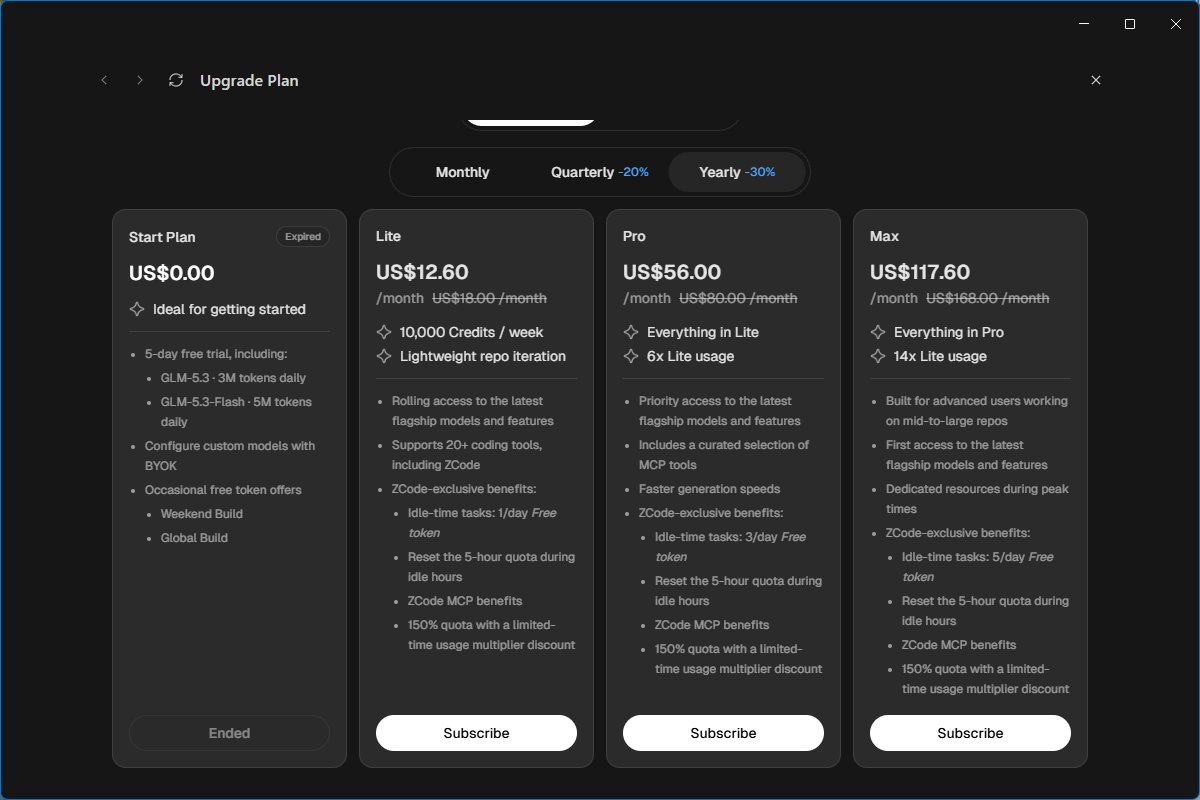
Task: Click the Expired badge on Start Plan
Action: tap(303, 237)
